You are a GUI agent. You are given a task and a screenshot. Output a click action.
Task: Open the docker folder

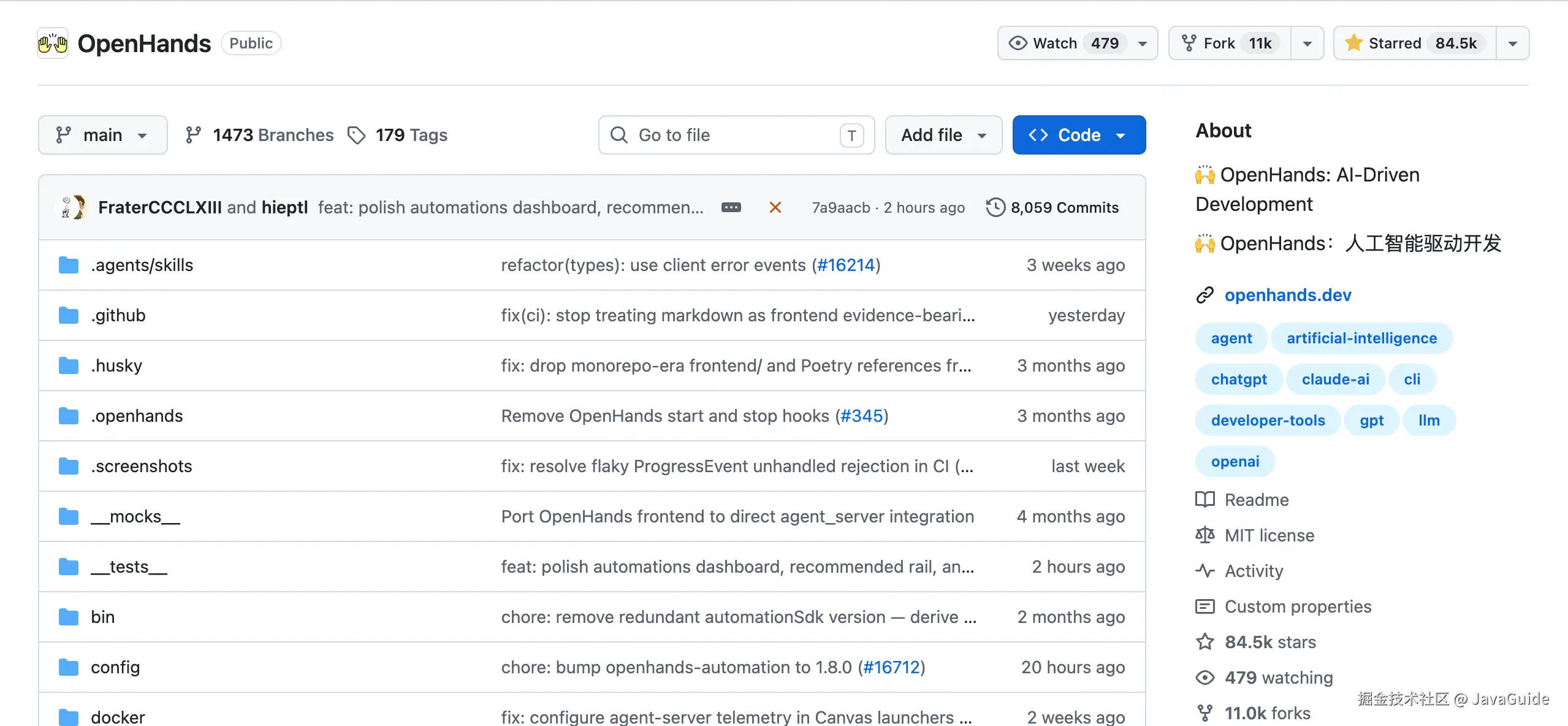coord(118,717)
